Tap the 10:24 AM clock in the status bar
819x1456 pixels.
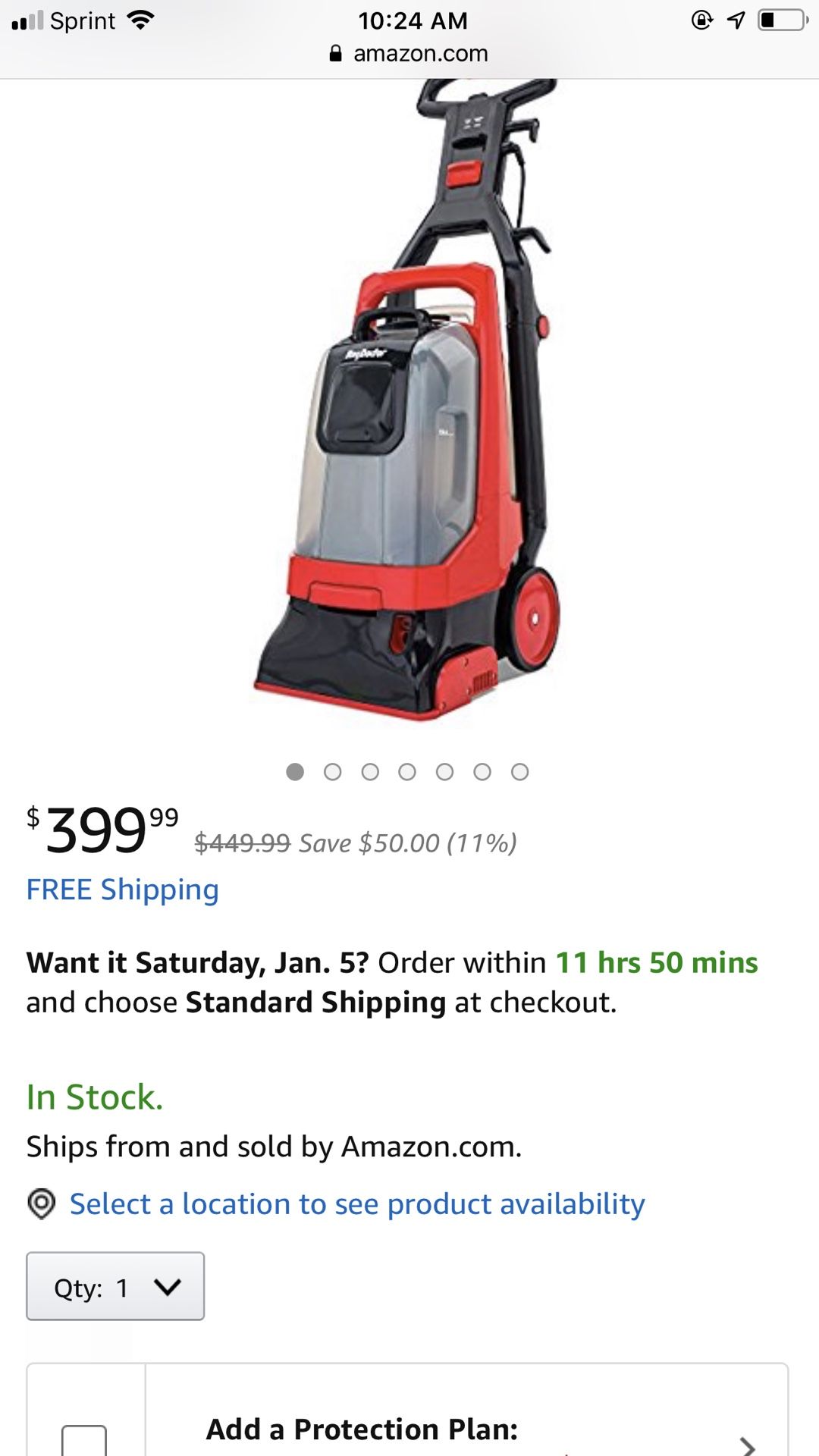tap(413, 20)
